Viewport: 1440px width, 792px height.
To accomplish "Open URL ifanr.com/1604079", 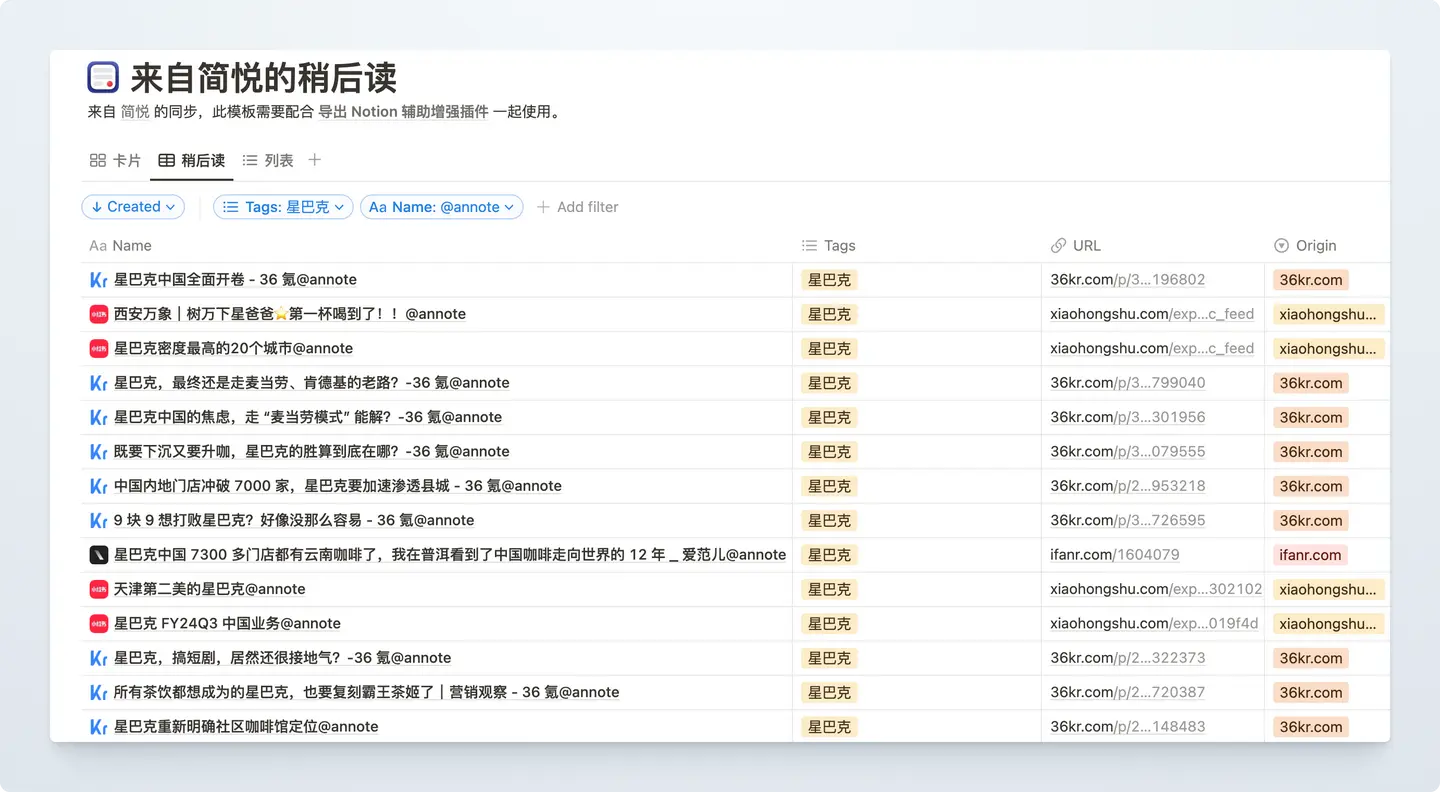I will pyautogui.click(x=1114, y=555).
